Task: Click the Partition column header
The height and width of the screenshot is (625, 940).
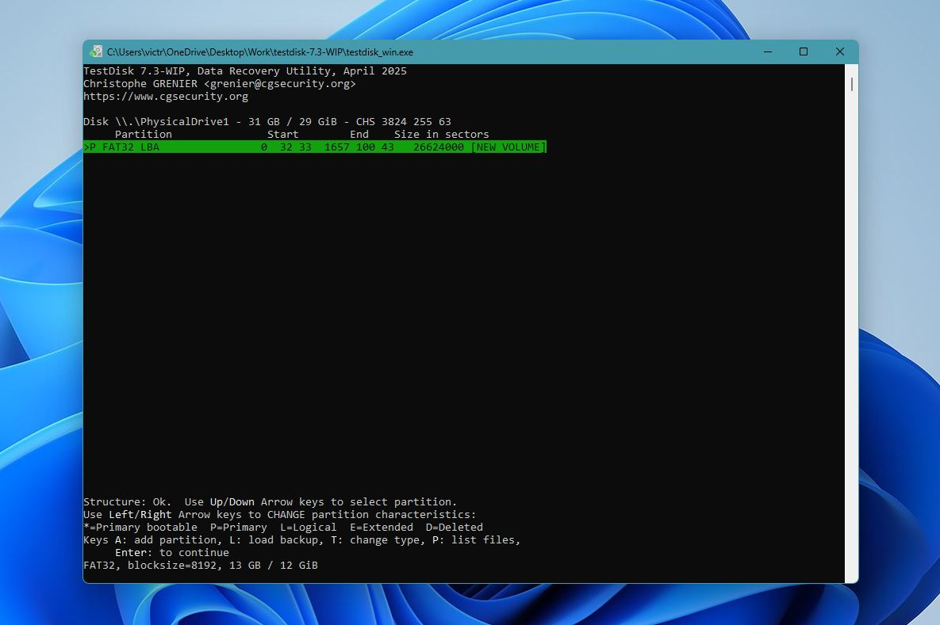Action: point(143,134)
